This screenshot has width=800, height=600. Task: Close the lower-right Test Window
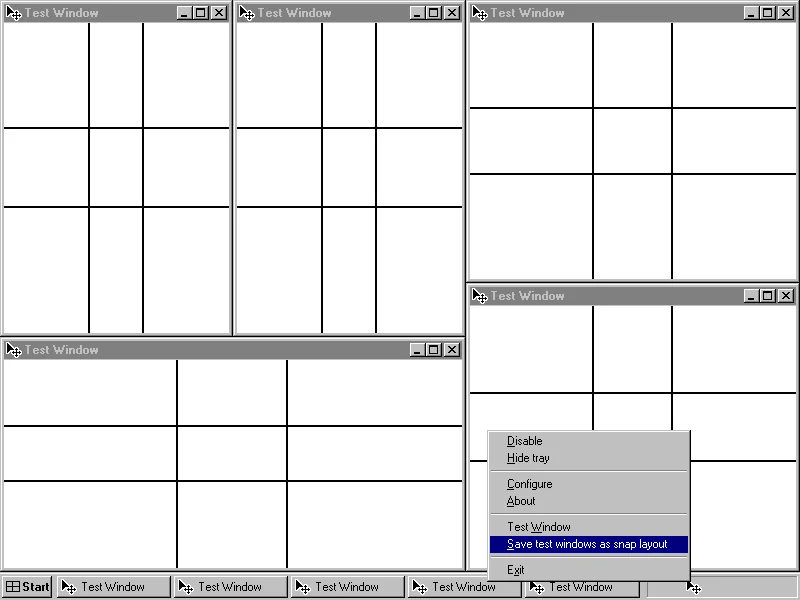point(786,295)
